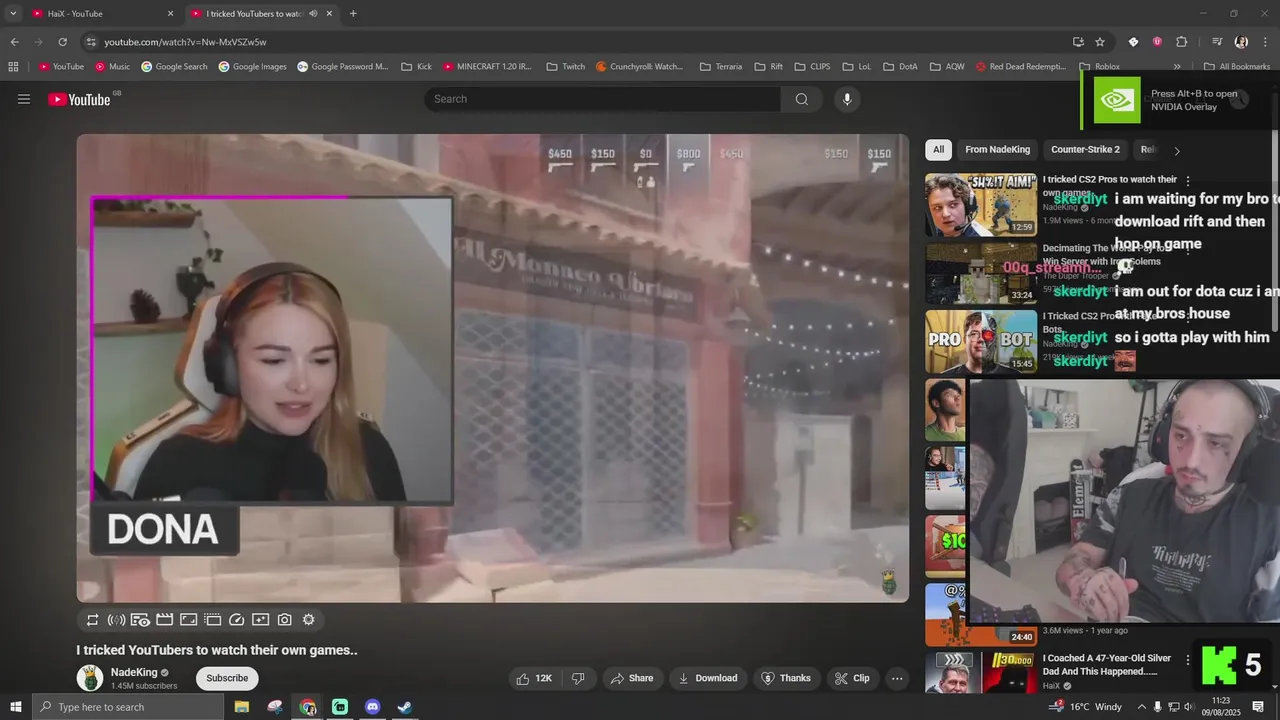The width and height of the screenshot is (1280, 720).
Task: Select the Counter-Strike 2 chip
Action: point(1085,150)
